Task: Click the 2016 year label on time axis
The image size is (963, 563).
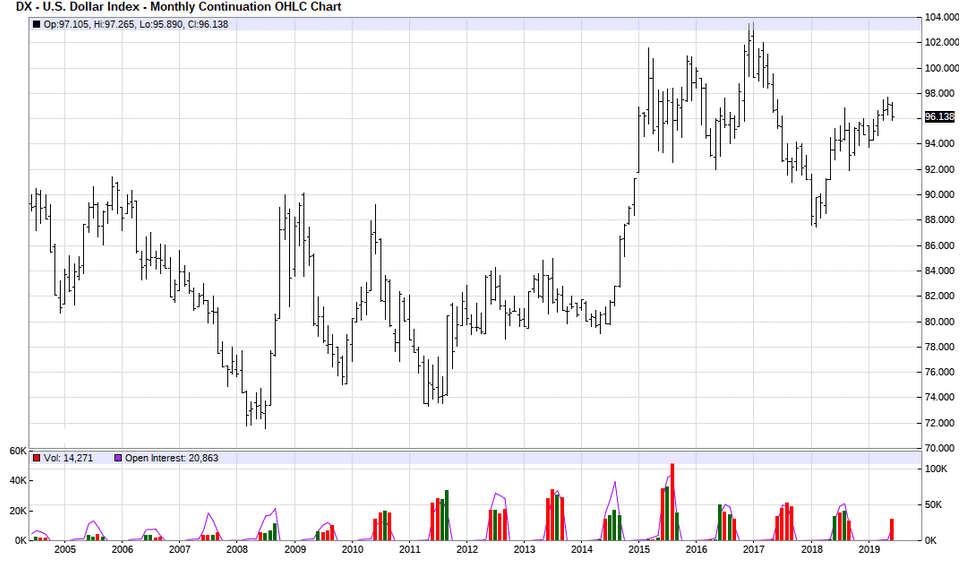Action: coord(696,549)
